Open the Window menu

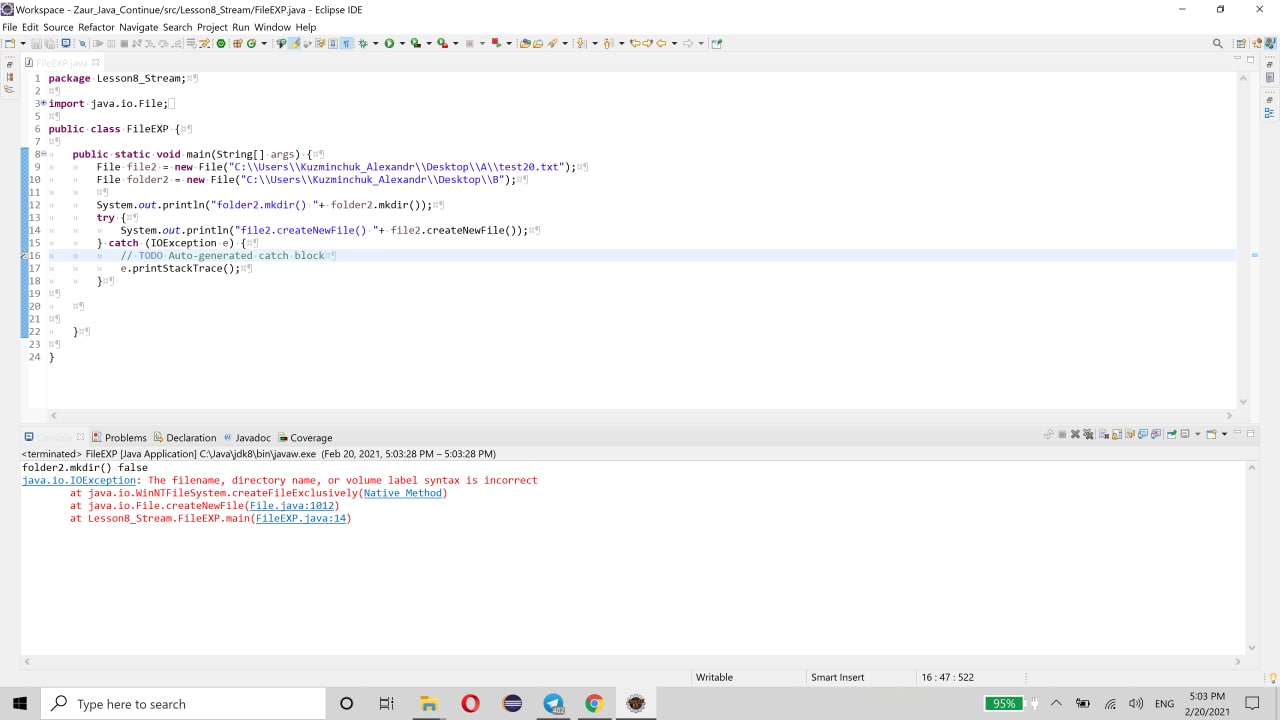(272, 27)
